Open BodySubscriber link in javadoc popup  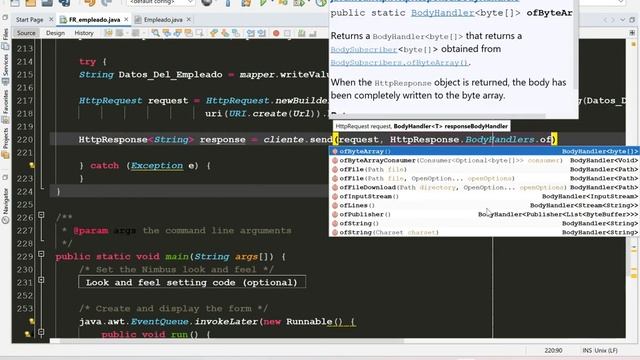(x=364, y=49)
